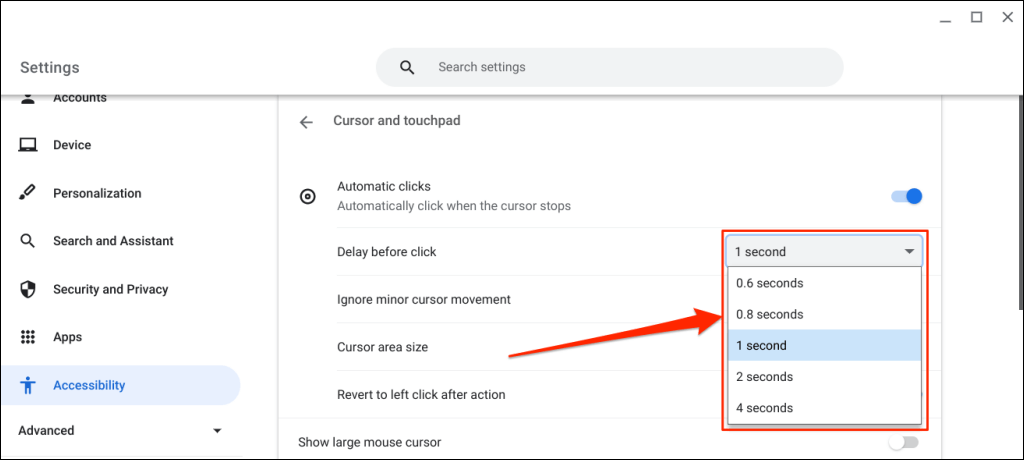Click the Security and Privacy shield icon
The height and width of the screenshot is (460, 1024).
tap(28, 289)
